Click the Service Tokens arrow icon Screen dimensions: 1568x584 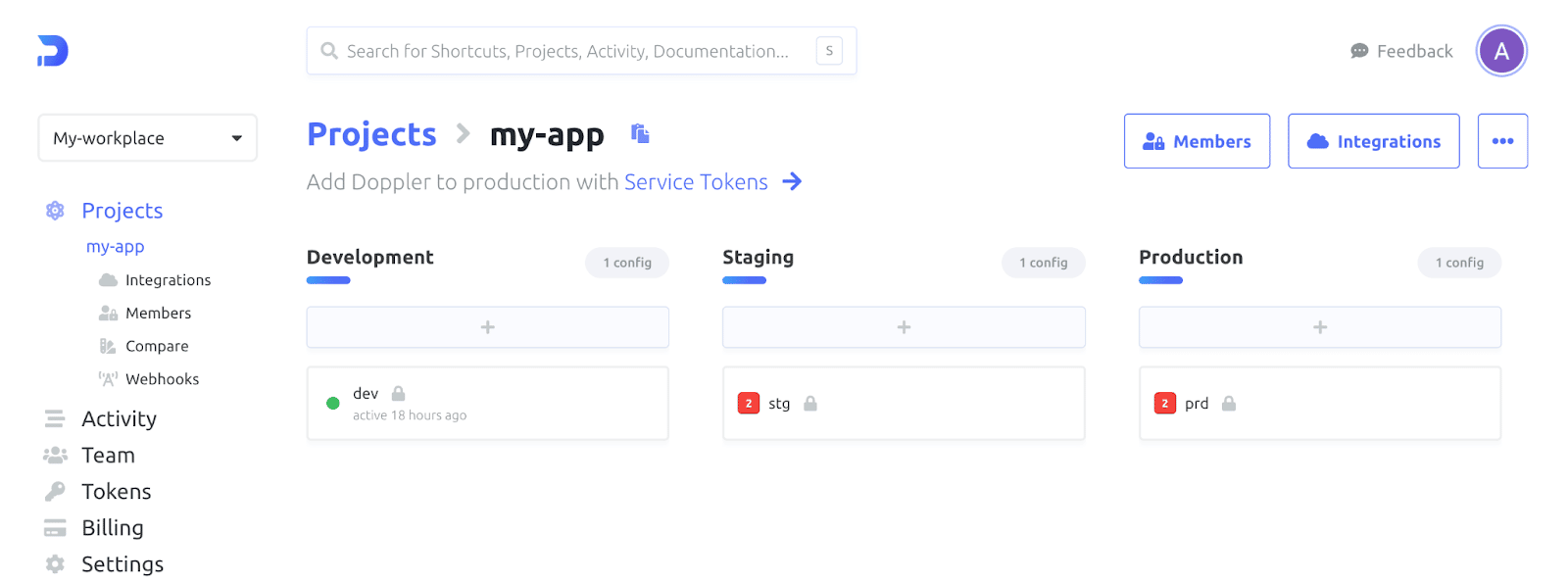tap(792, 182)
